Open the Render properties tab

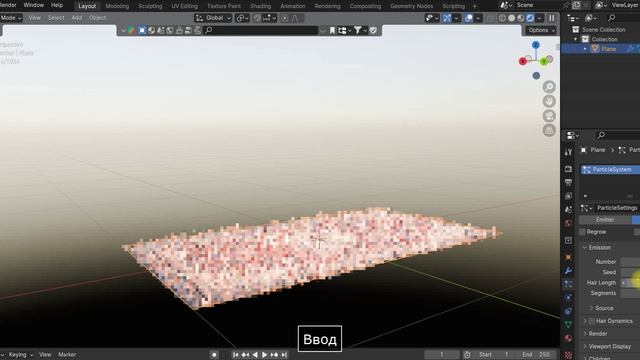(568, 169)
